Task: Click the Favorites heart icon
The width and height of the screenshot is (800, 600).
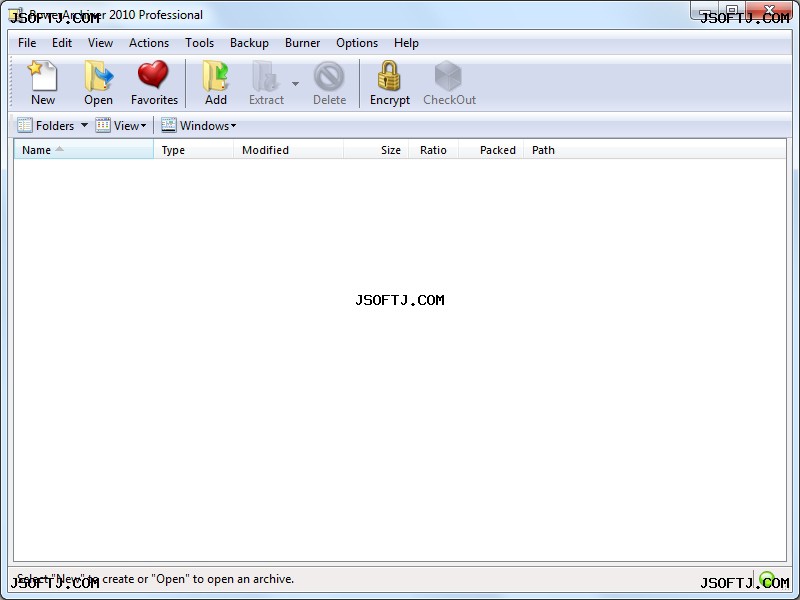Action: (154, 83)
